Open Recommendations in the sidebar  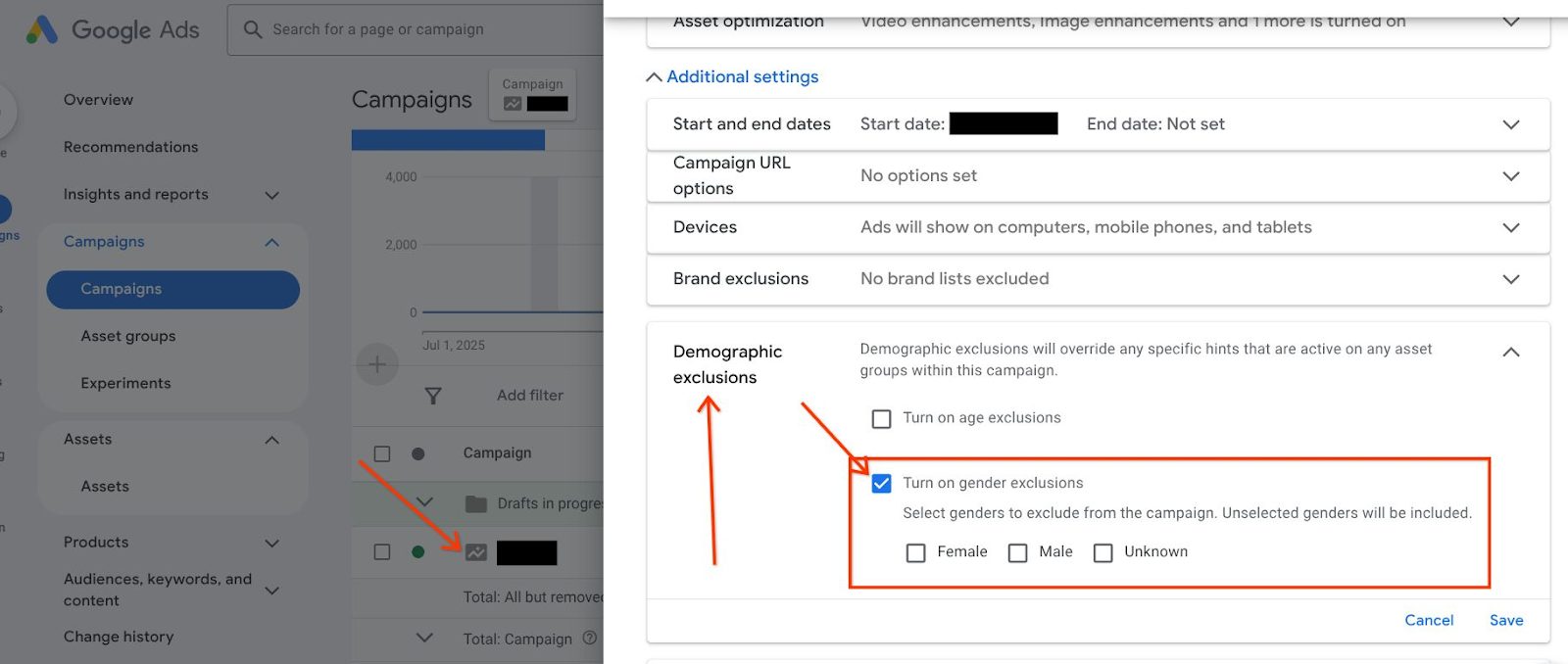130,147
